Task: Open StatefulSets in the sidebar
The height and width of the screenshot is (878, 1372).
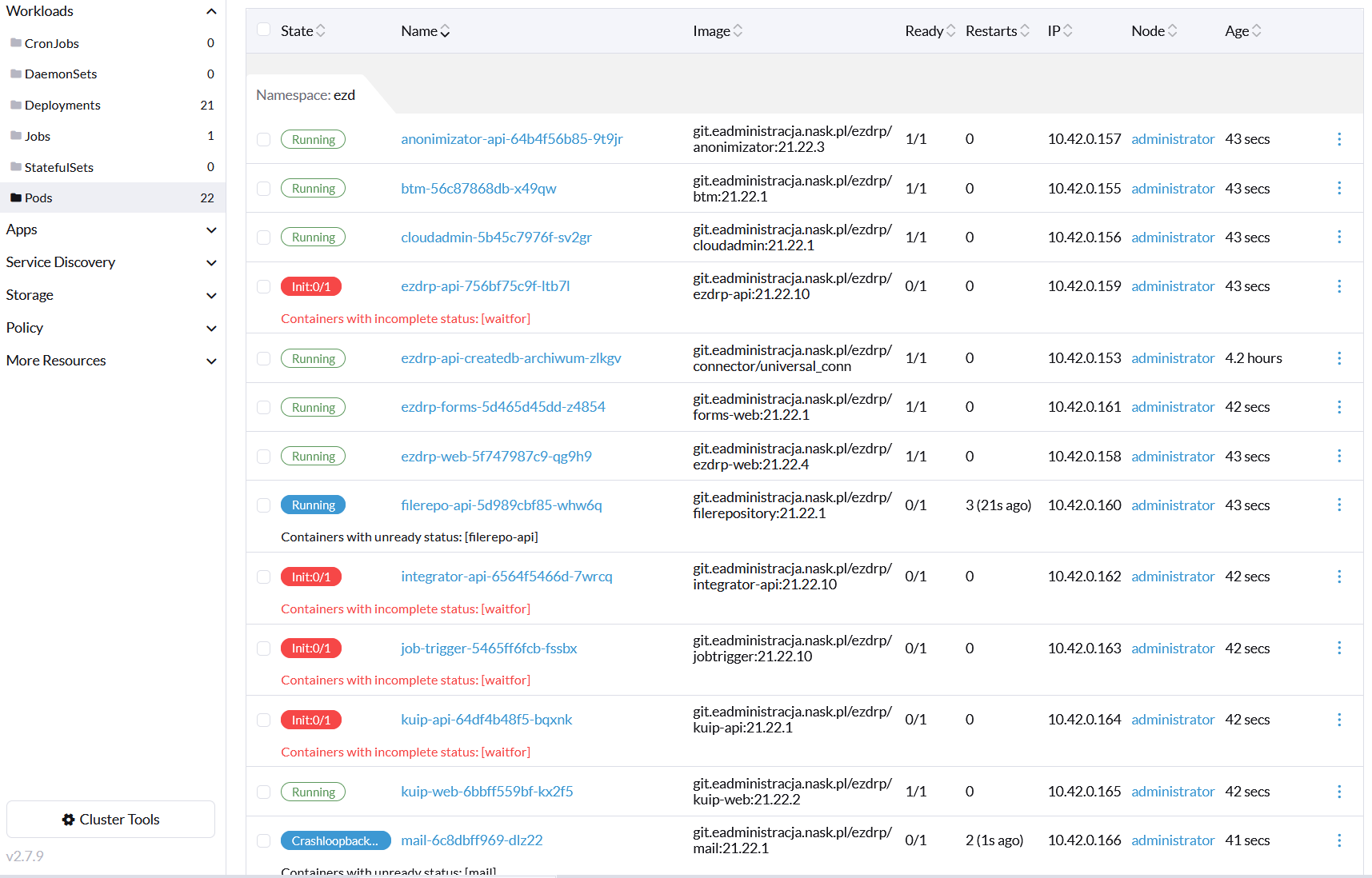Action: click(112, 167)
